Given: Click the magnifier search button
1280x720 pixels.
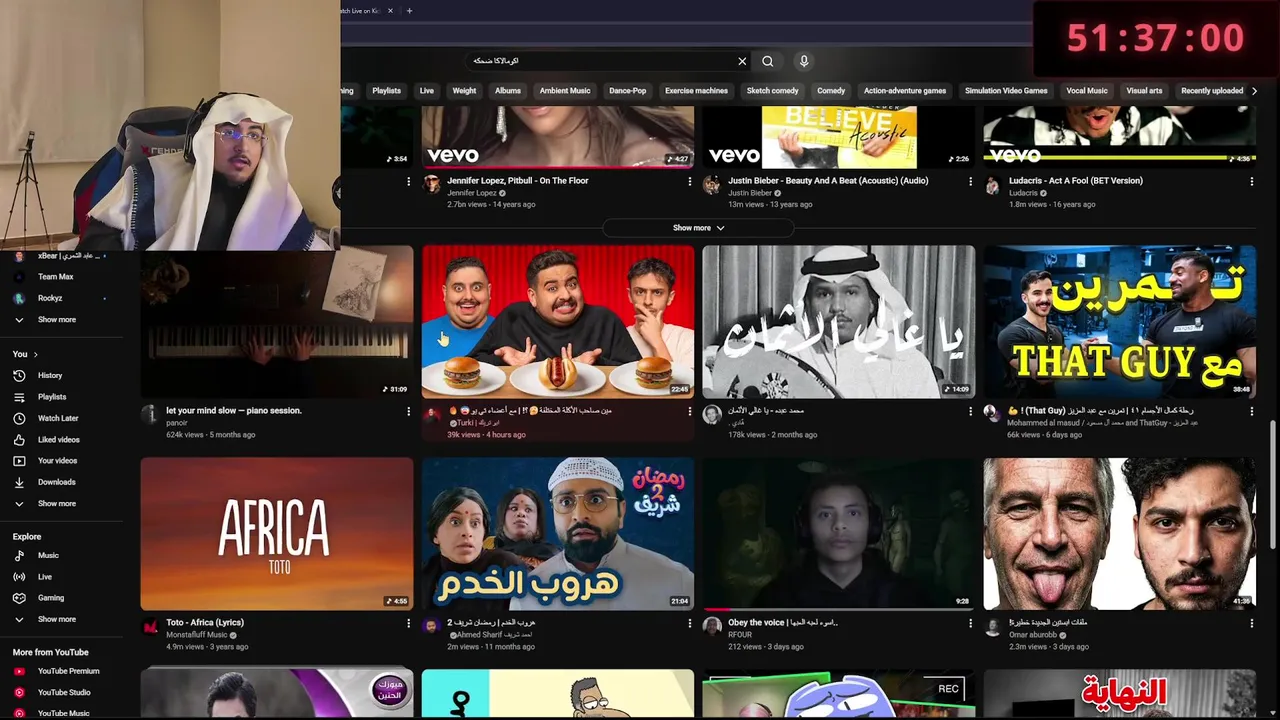Looking at the screenshot, I should [x=768, y=61].
